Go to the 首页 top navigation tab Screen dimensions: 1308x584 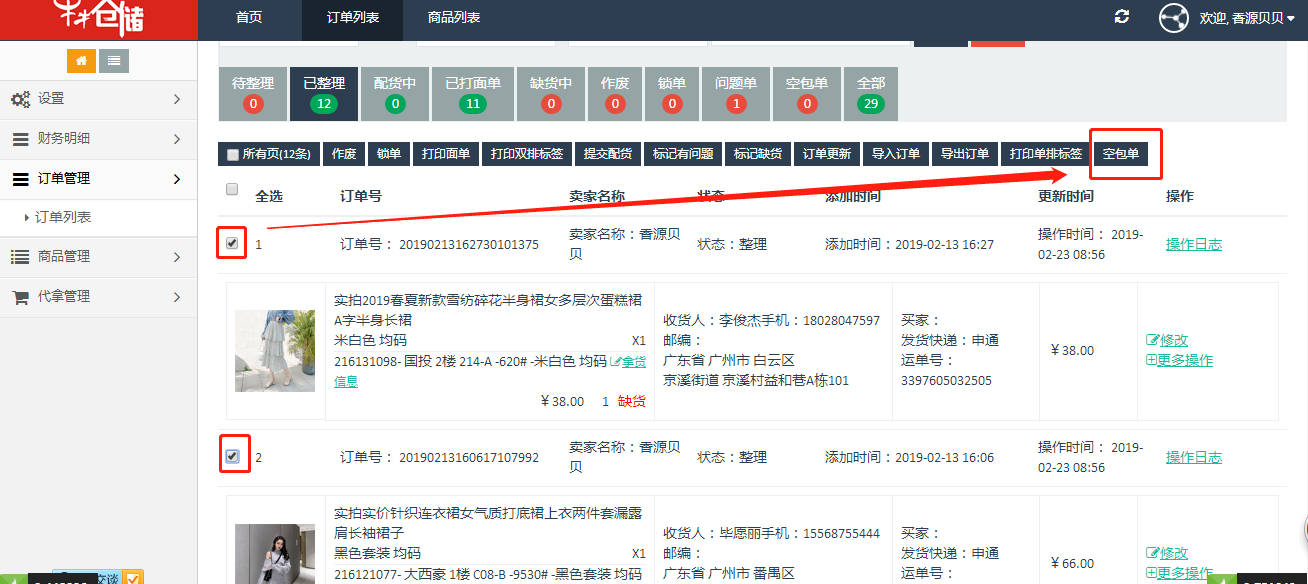[x=249, y=18]
